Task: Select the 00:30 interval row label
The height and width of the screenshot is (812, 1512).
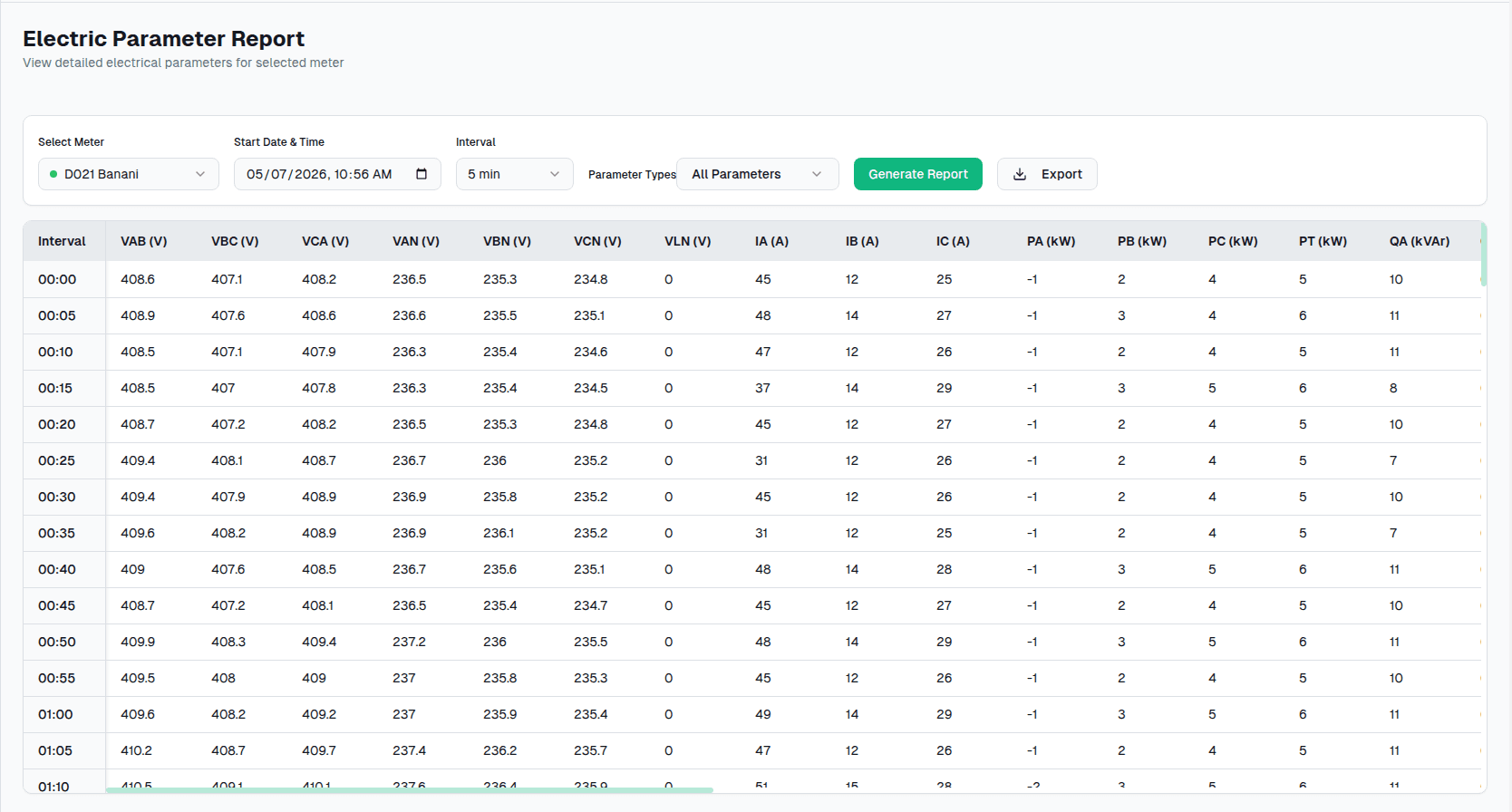Action: click(x=57, y=497)
